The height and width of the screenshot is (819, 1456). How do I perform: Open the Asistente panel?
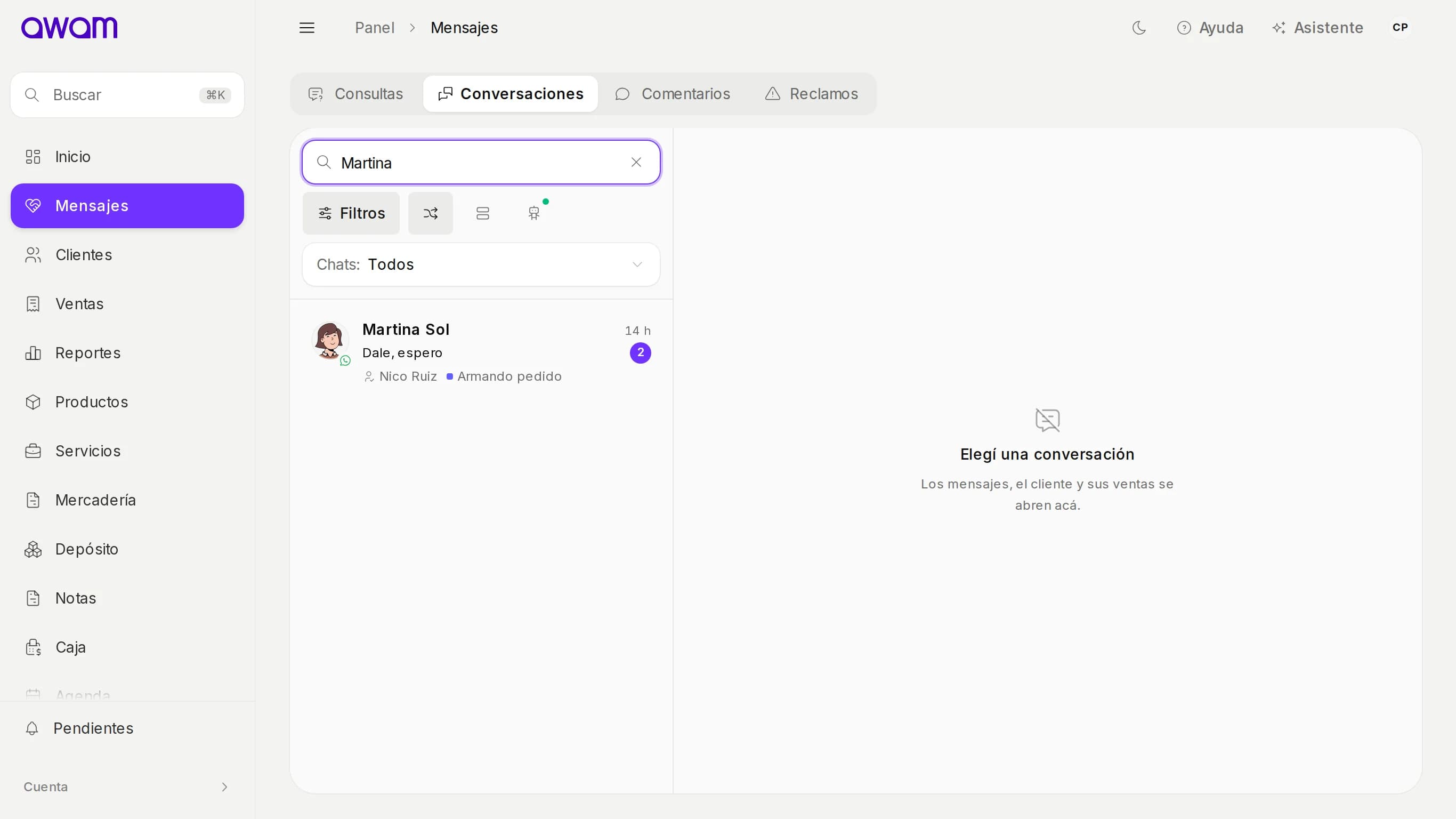[1317, 28]
